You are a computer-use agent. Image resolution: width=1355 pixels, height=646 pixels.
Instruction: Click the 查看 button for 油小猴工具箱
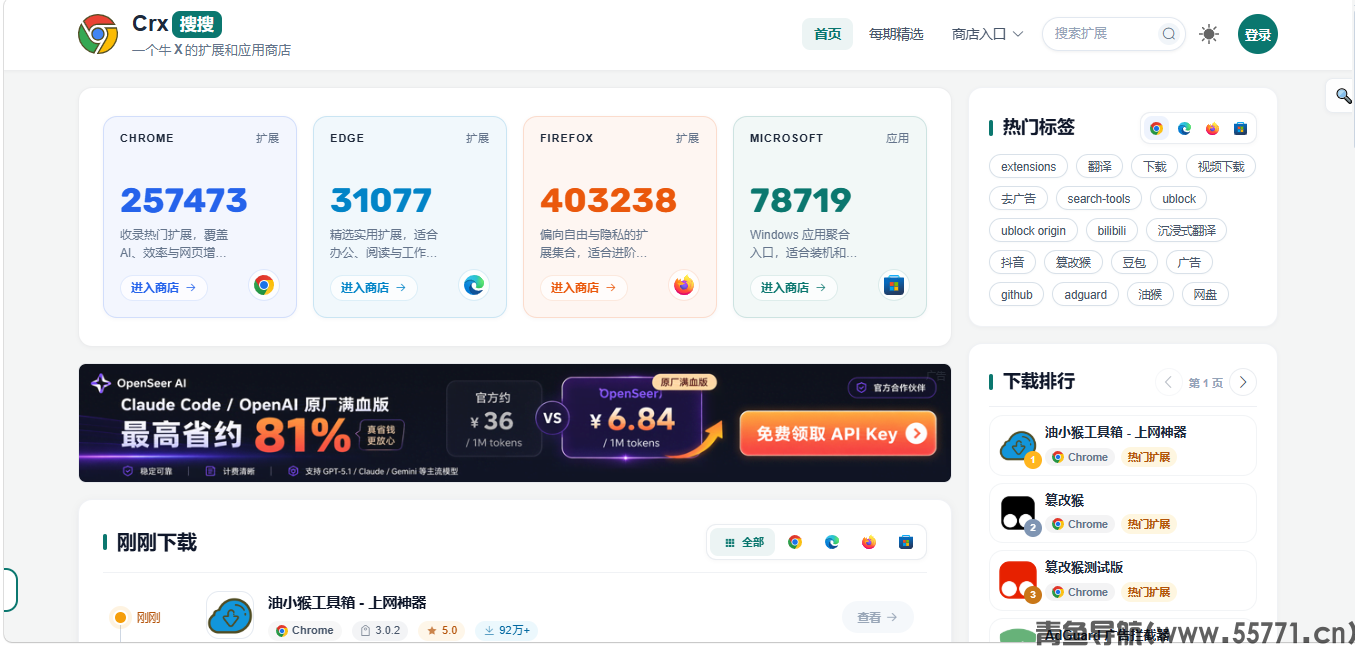click(878, 618)
